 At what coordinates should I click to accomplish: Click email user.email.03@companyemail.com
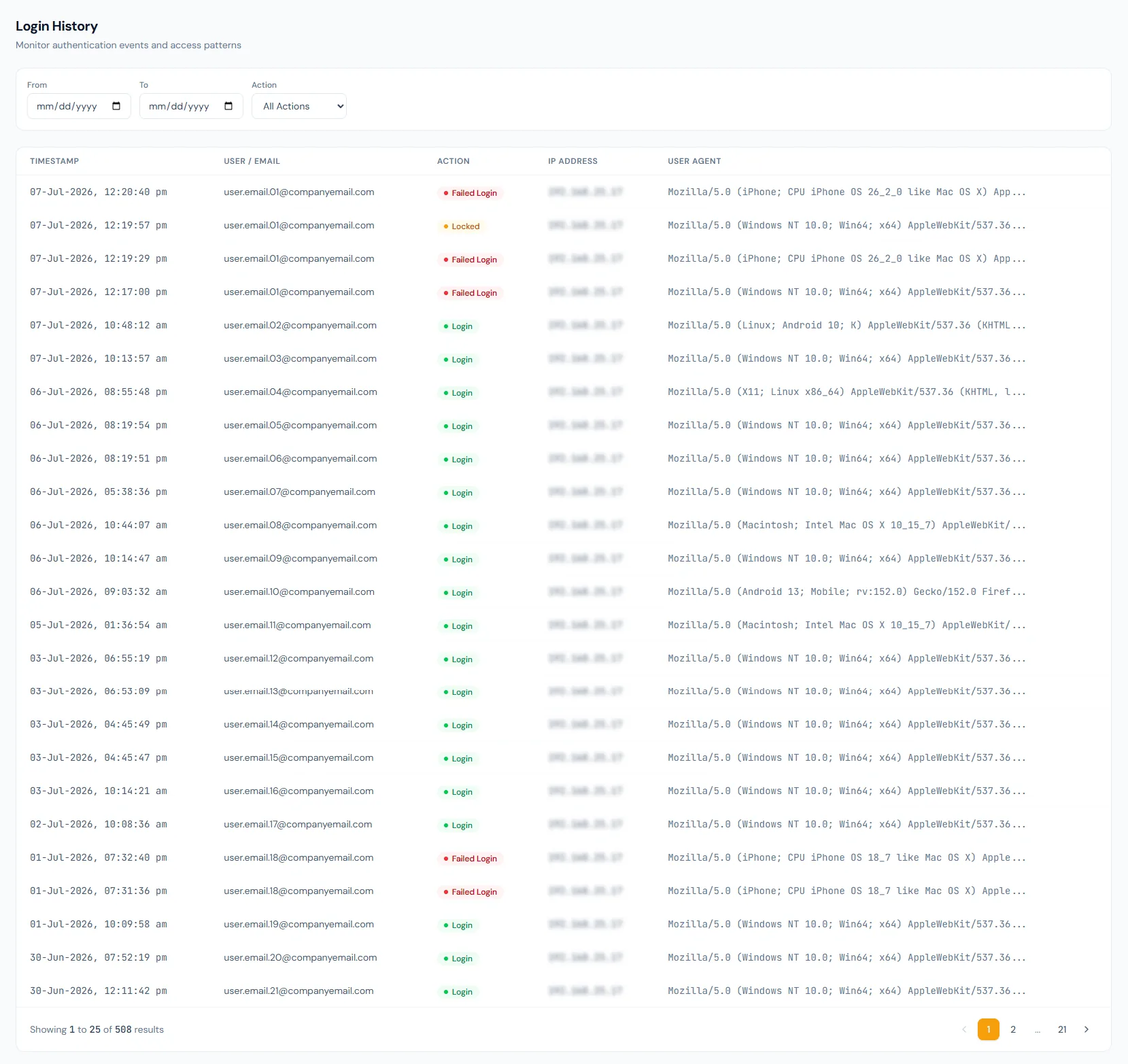tap(300, 358)
